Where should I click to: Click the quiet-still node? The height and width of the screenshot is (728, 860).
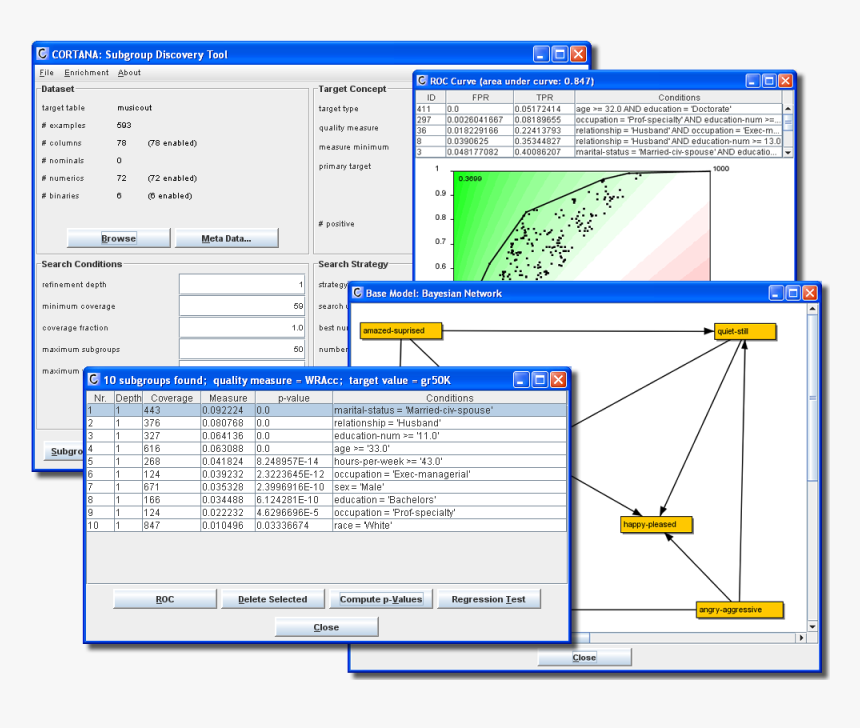(x=745, y=331)
